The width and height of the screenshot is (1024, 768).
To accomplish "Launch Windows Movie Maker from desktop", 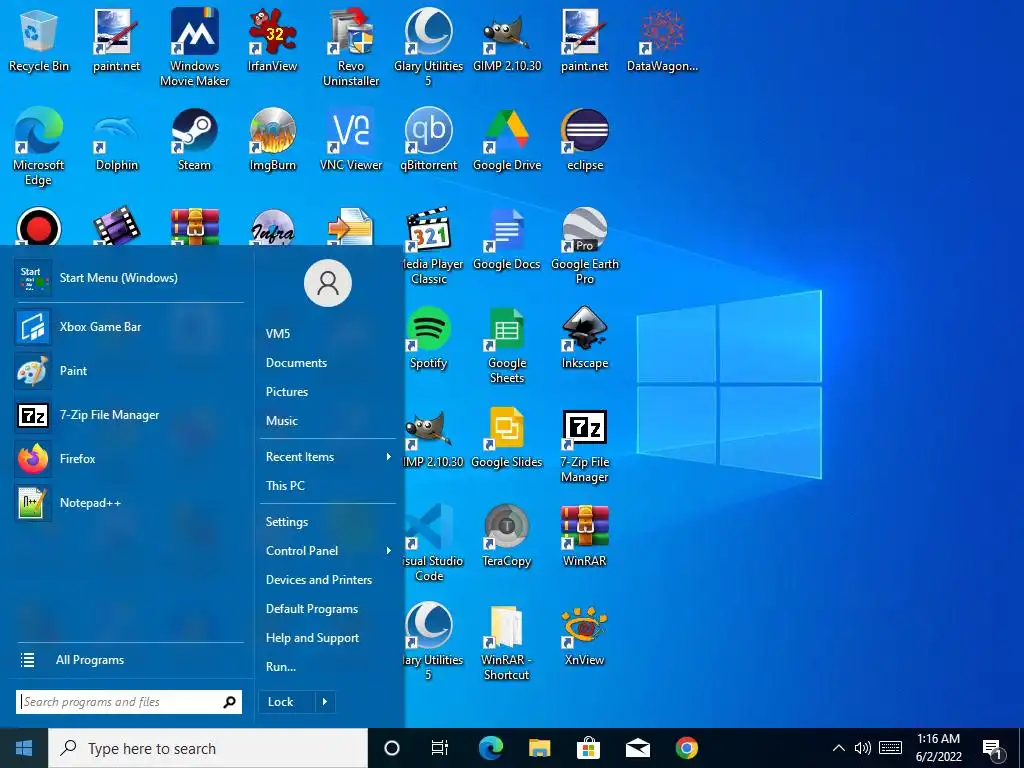I will [194, 47].
